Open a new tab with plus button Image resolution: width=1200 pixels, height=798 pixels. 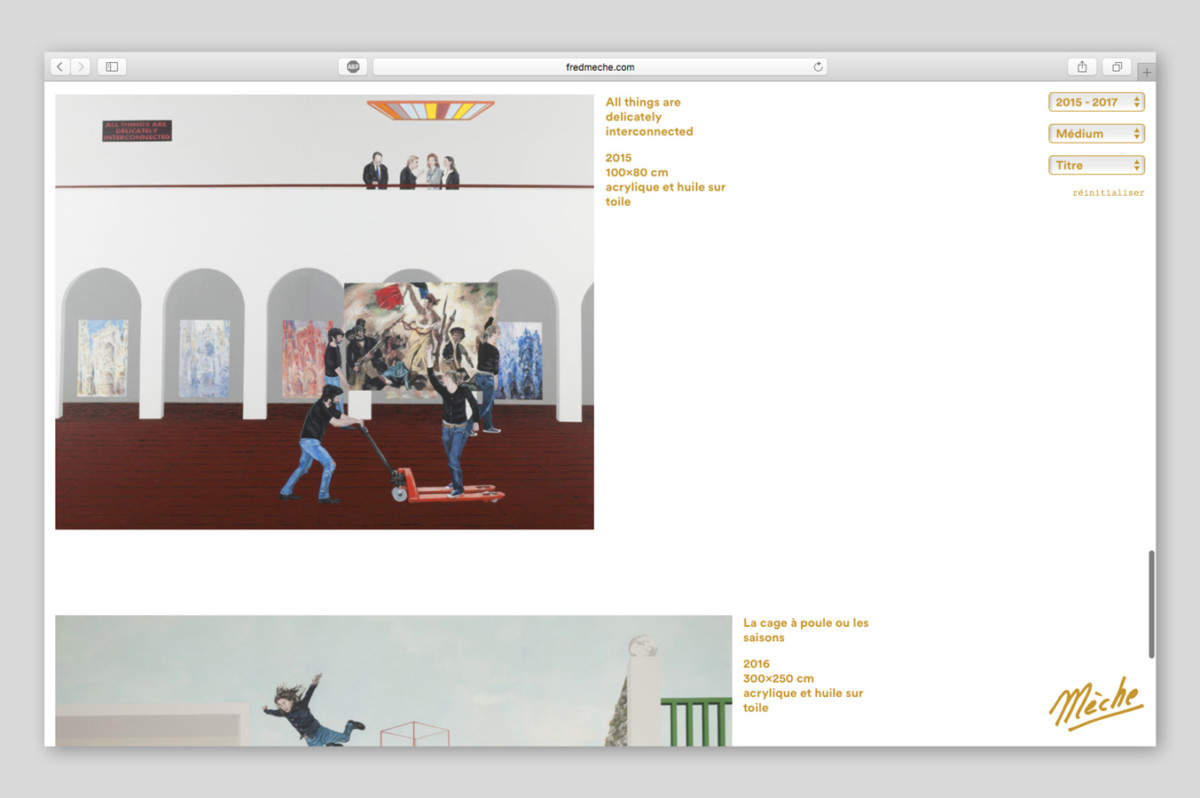[x=1146, y=72]
